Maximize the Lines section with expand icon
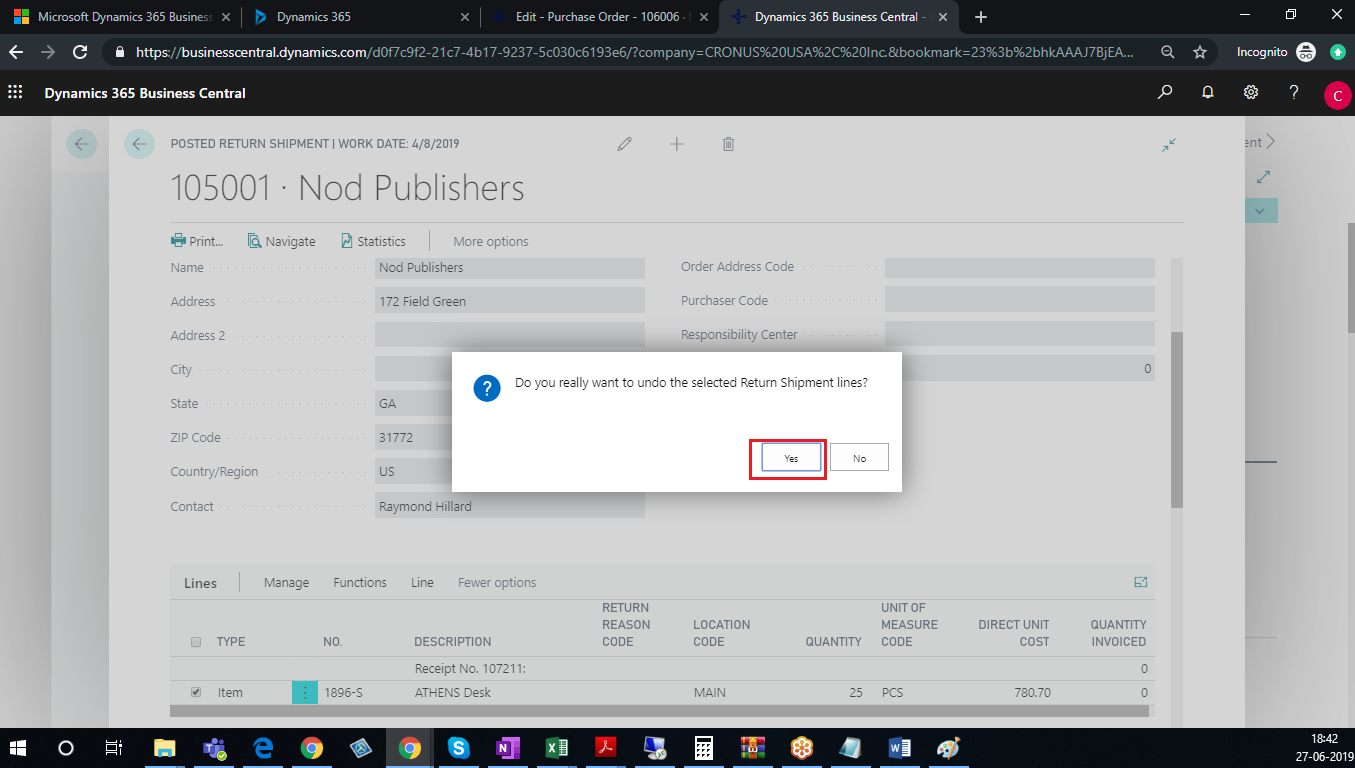The height and width of the screenshot is (768, 1355). point(1141,582)
